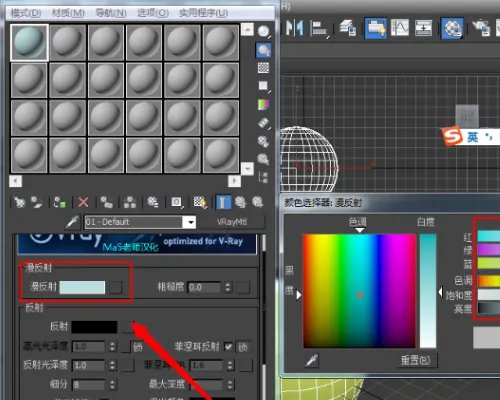Pick color with the color selector eyedropper
500x400 pixels.
click(312, 360)
